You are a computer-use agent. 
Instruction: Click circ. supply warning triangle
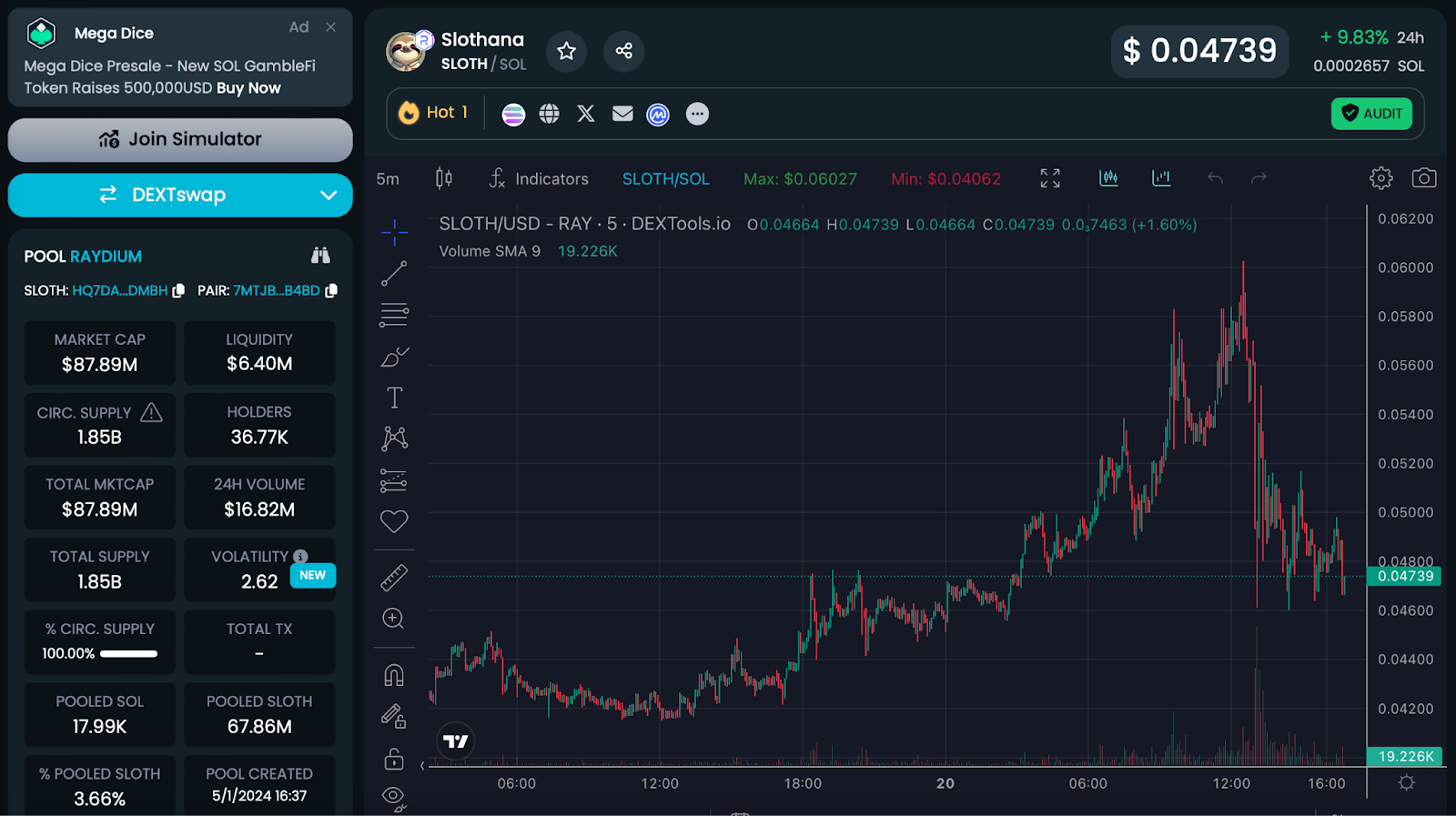point(152,413)
